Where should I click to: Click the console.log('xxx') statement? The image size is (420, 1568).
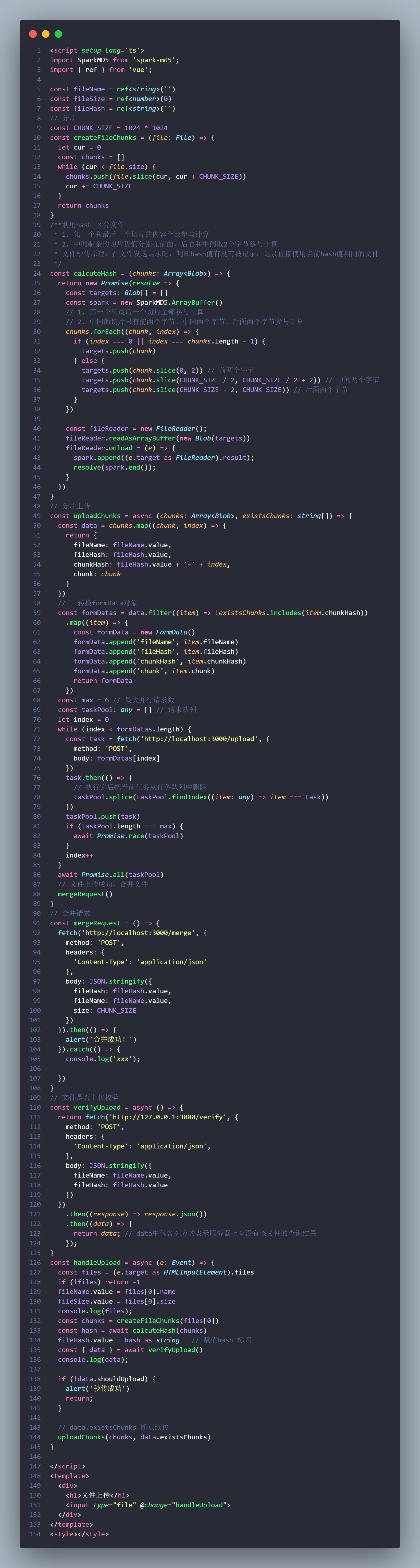click(x=103, y=1059)
